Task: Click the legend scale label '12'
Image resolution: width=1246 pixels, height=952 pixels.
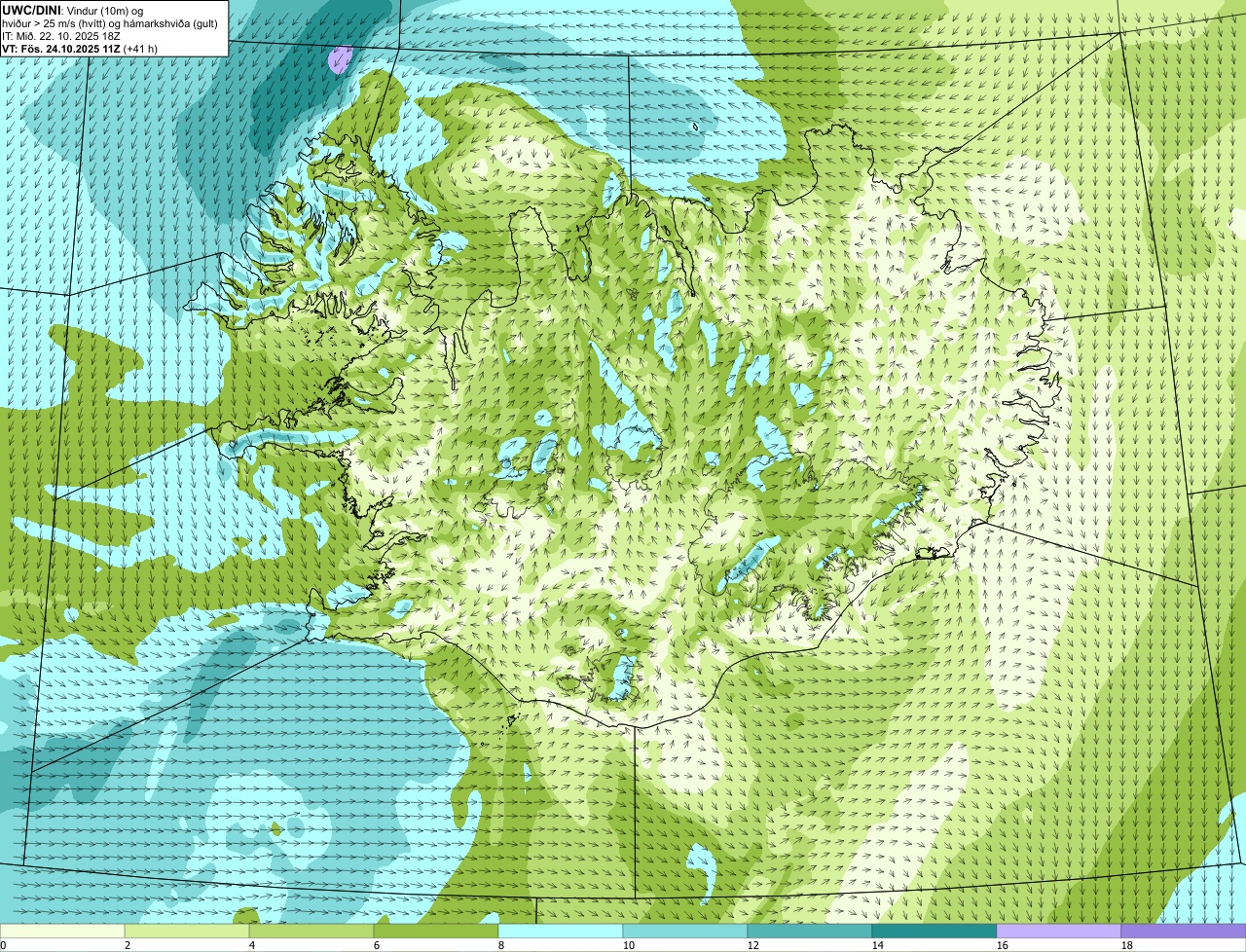Action: 753,945
